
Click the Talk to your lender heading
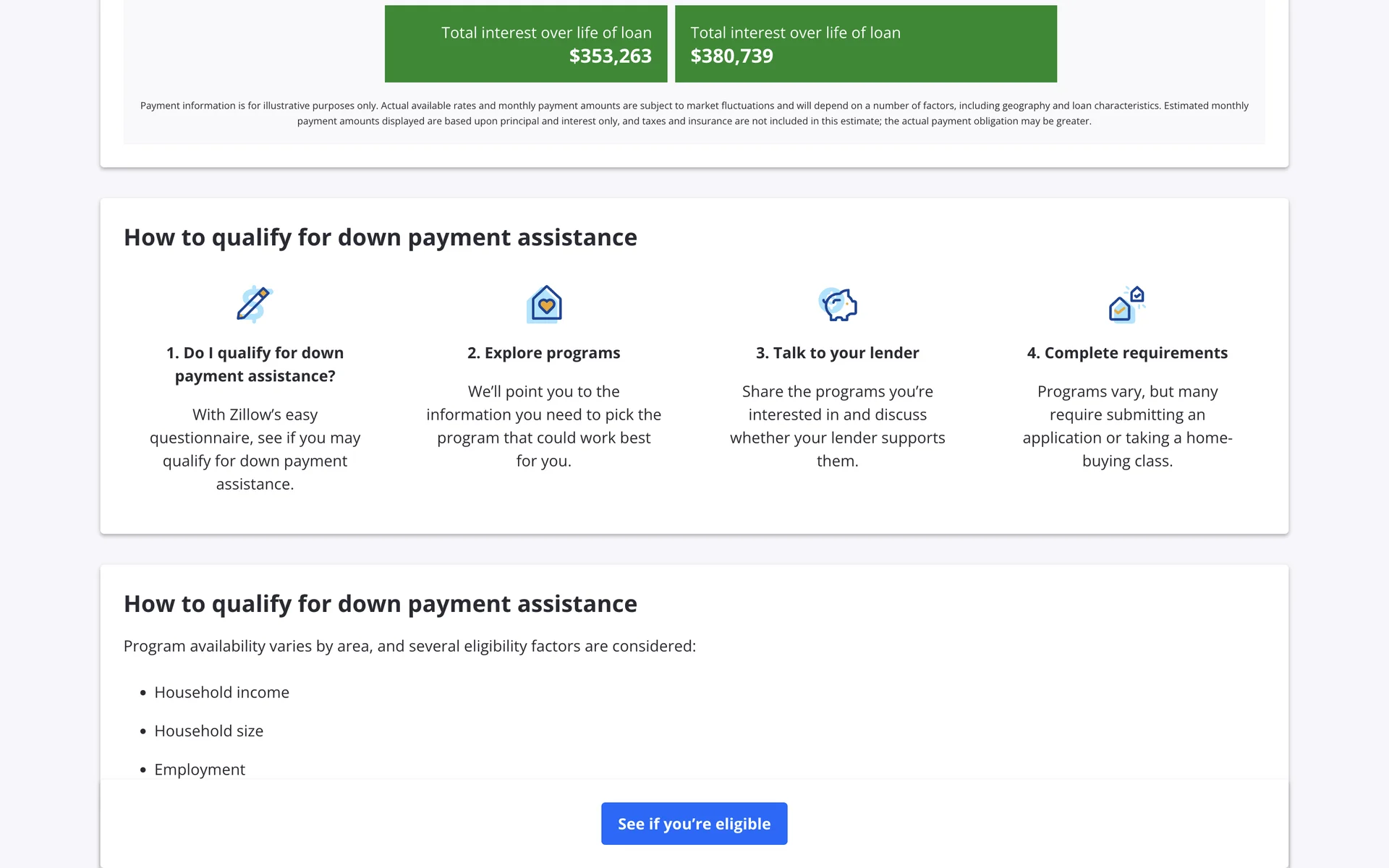coord(837,353)
